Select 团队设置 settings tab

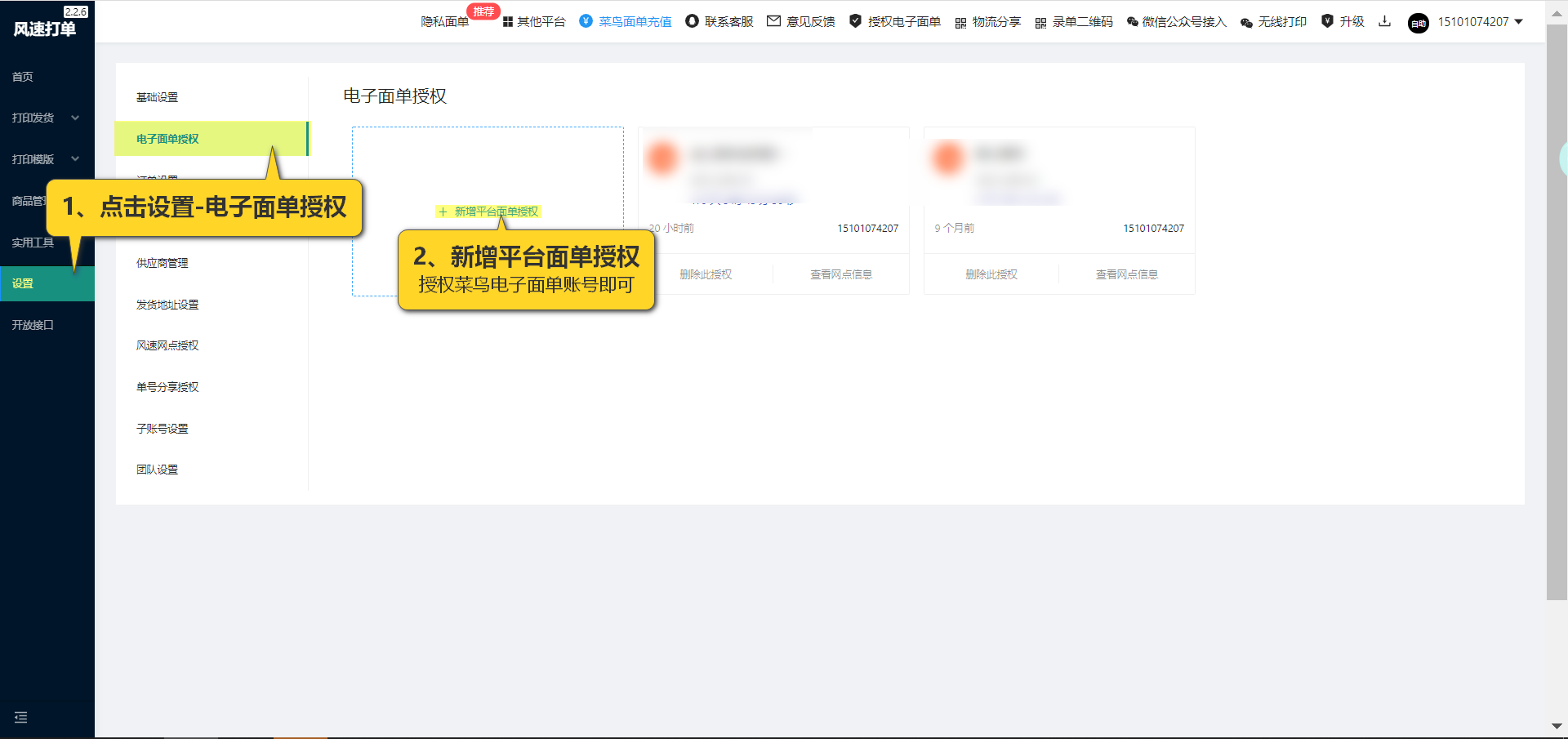click(157, 470)
